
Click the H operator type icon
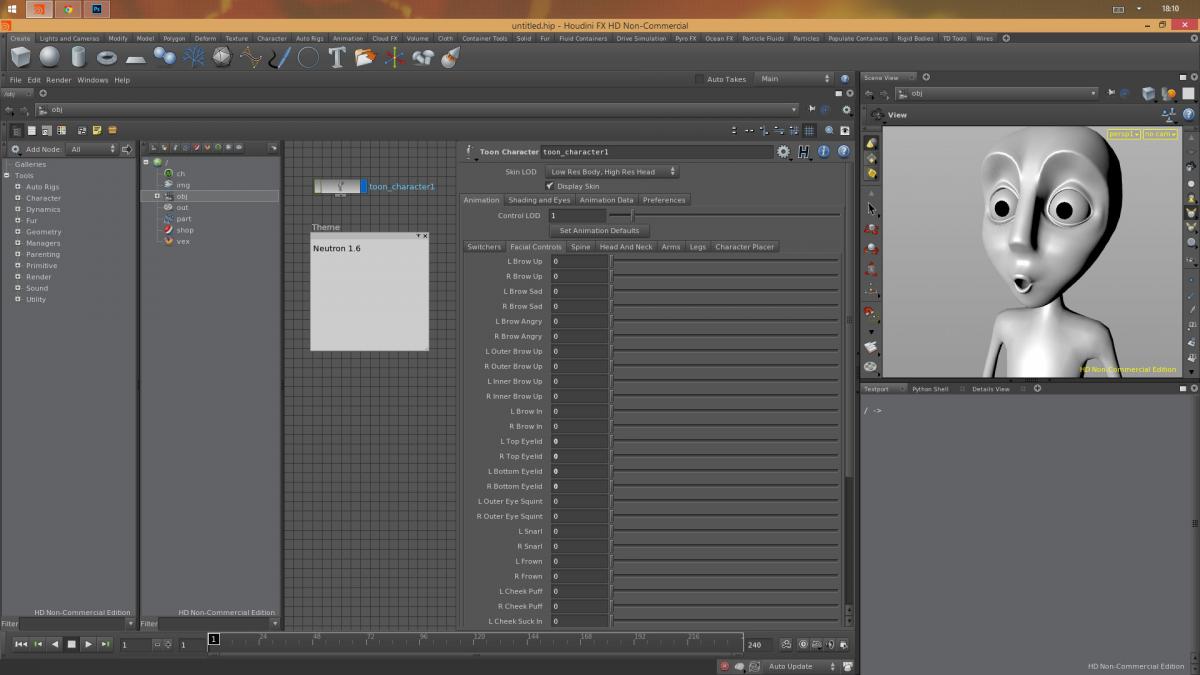click(804, 152)
